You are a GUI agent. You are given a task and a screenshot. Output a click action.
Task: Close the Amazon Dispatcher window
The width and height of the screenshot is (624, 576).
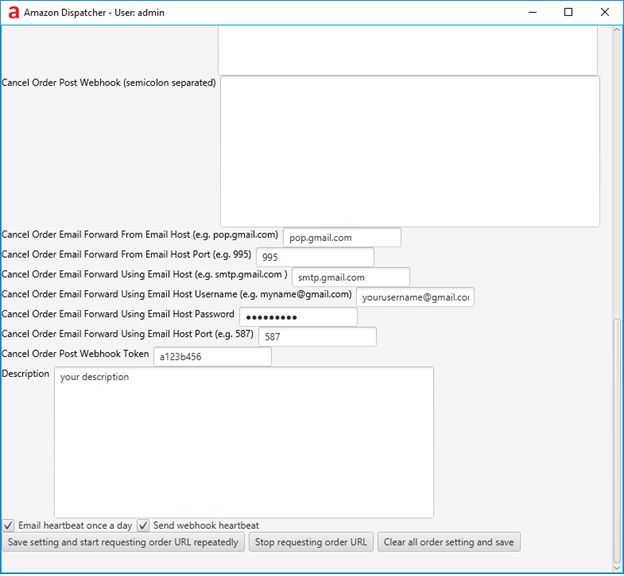604,12
